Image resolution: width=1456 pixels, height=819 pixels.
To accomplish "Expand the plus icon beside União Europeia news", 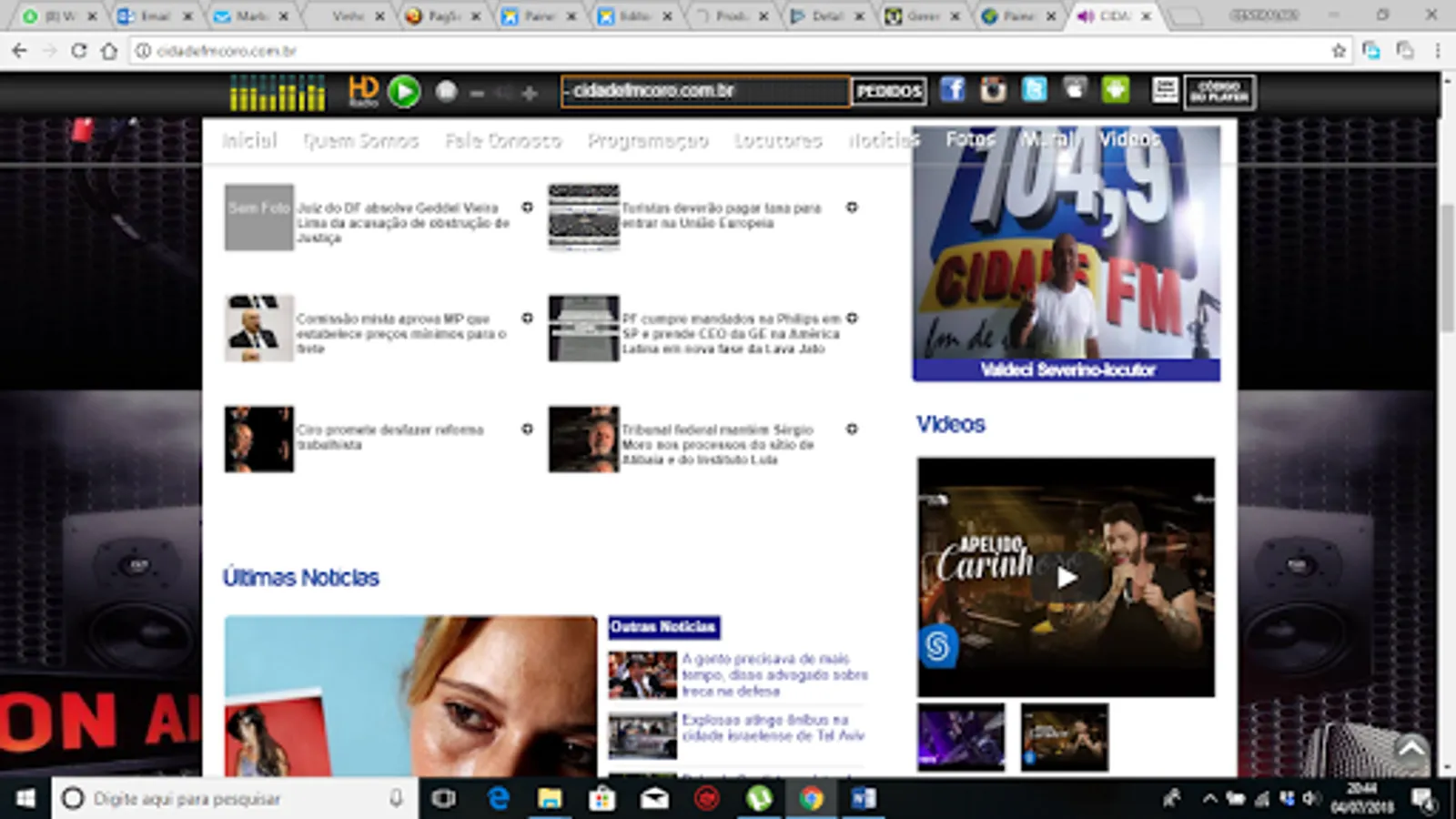I will coord(852,207).
